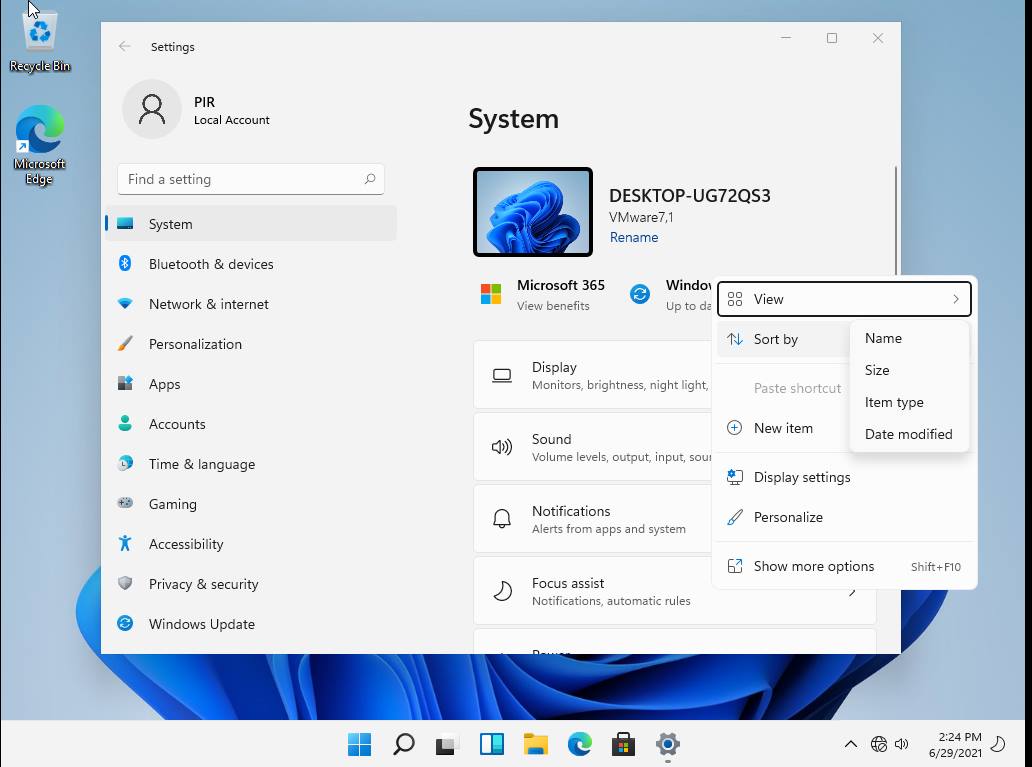
Task: Click the DESKTOP-UG72QS3 device name
Action: click(x=690, y=196)
